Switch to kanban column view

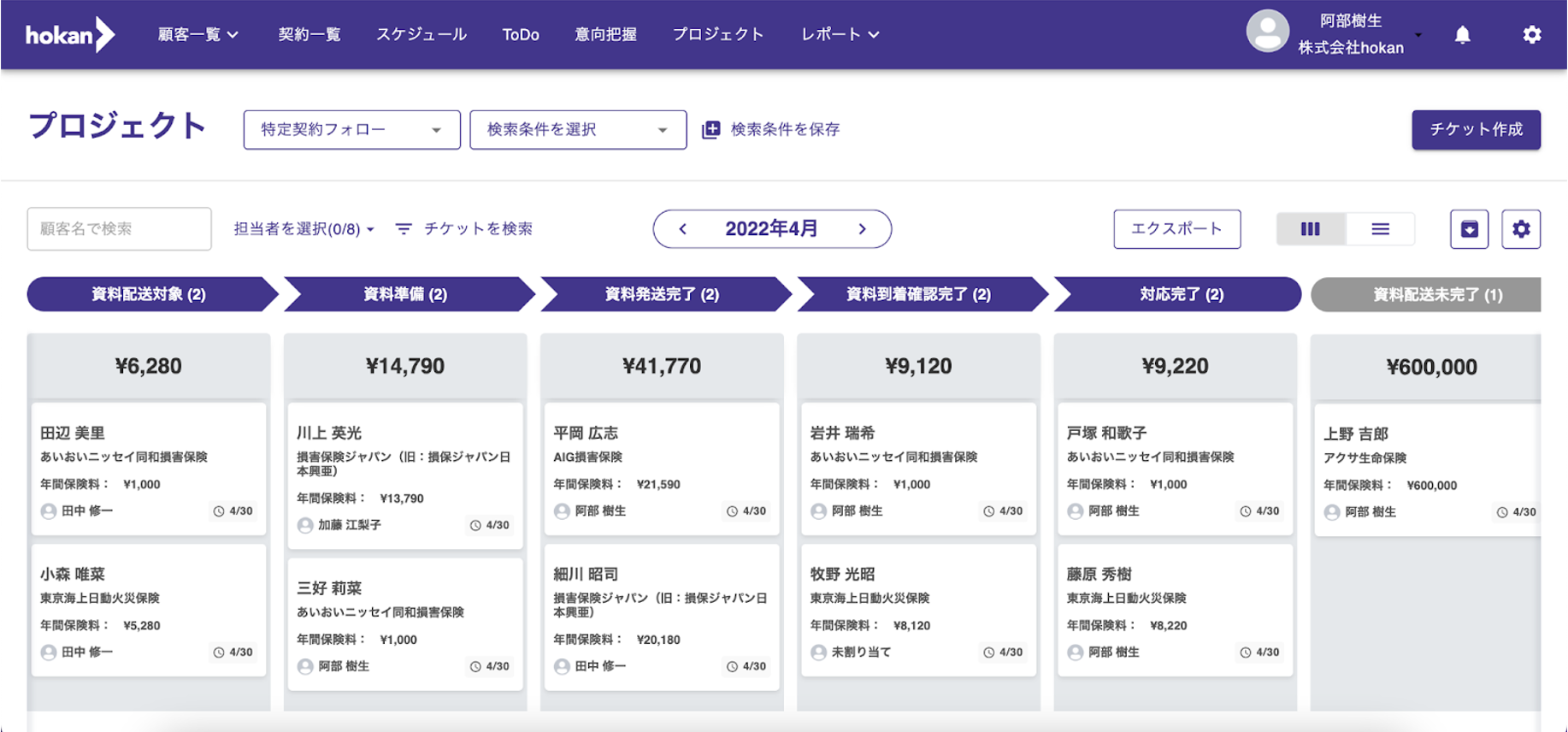[1310, 229]
